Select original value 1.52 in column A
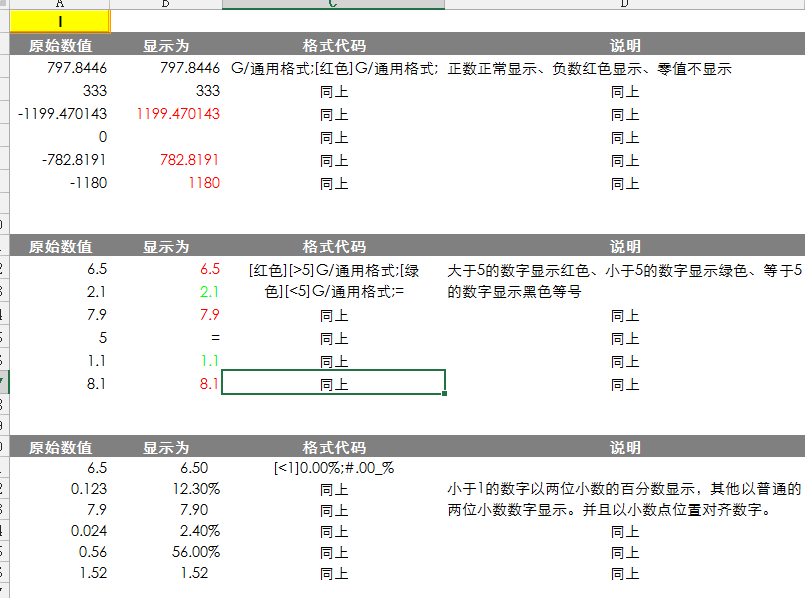 tap(93, 573)
